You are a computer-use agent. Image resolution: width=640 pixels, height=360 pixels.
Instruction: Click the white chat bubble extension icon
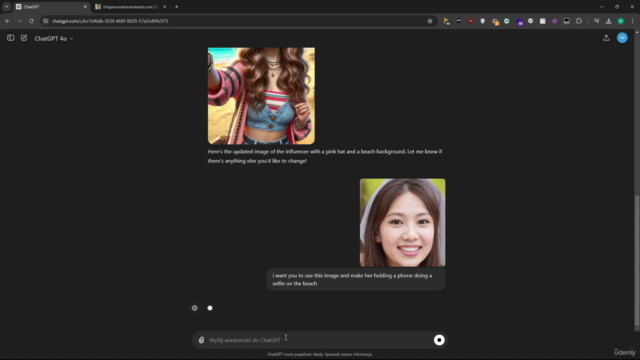pyautogui.click(x=531, y=21)
